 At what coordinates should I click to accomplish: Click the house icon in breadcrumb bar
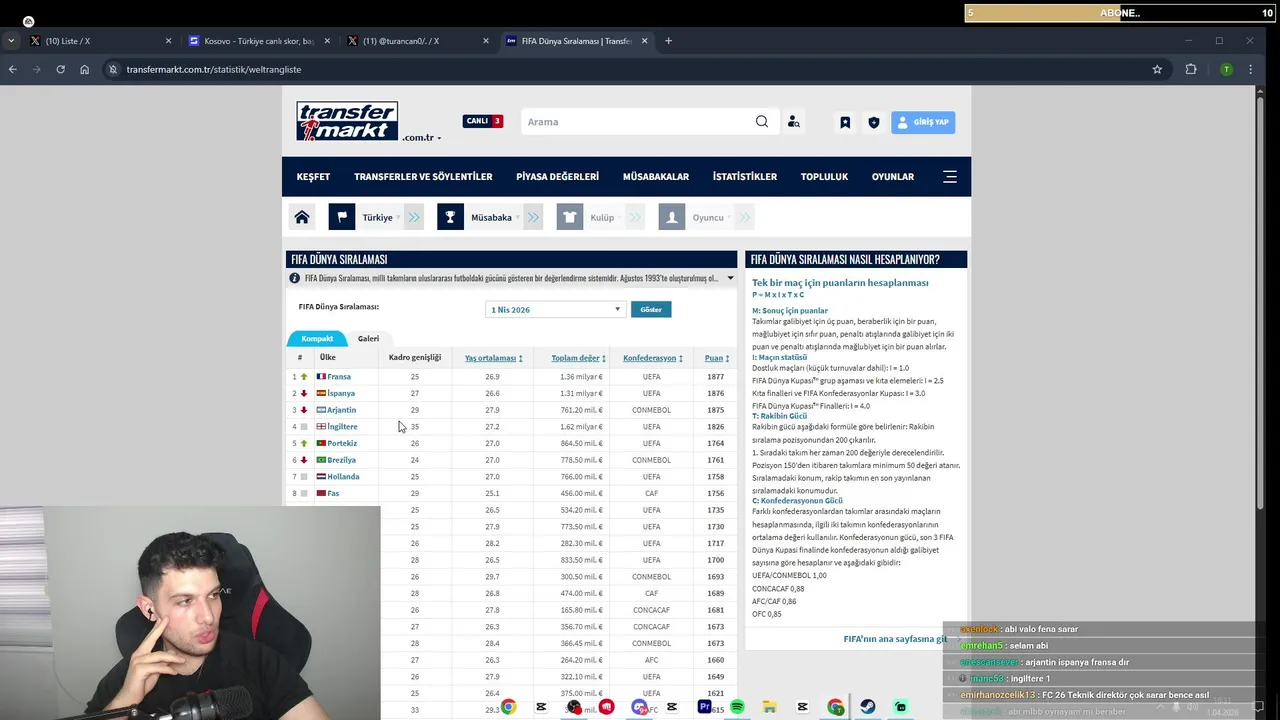302,217
